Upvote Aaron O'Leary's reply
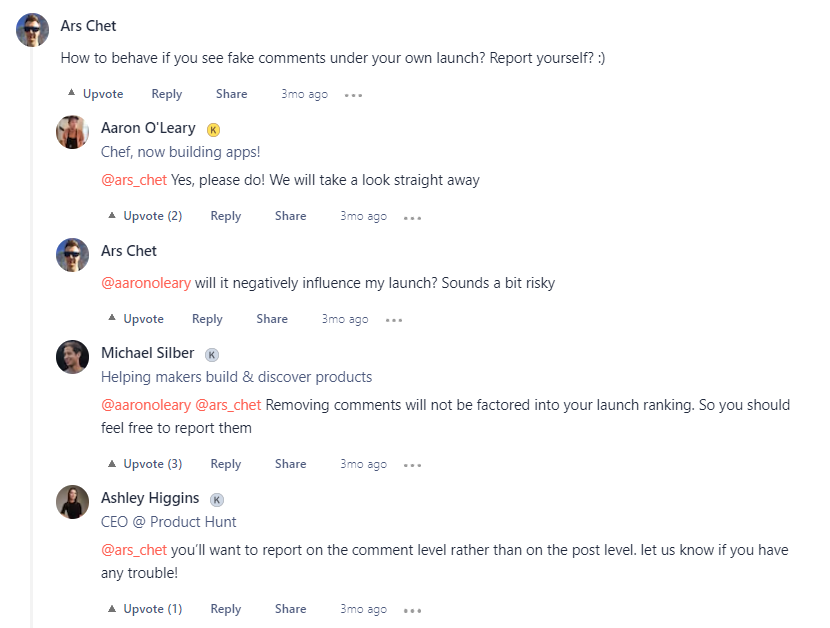 tap(144, 215)
